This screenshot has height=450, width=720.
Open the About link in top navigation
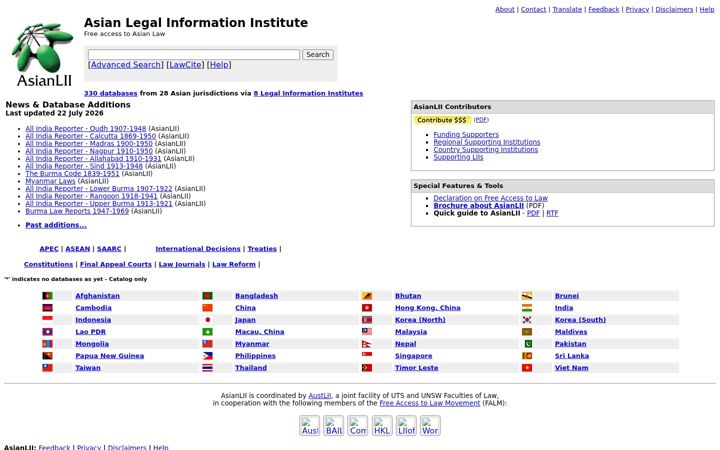click(505, 9)
